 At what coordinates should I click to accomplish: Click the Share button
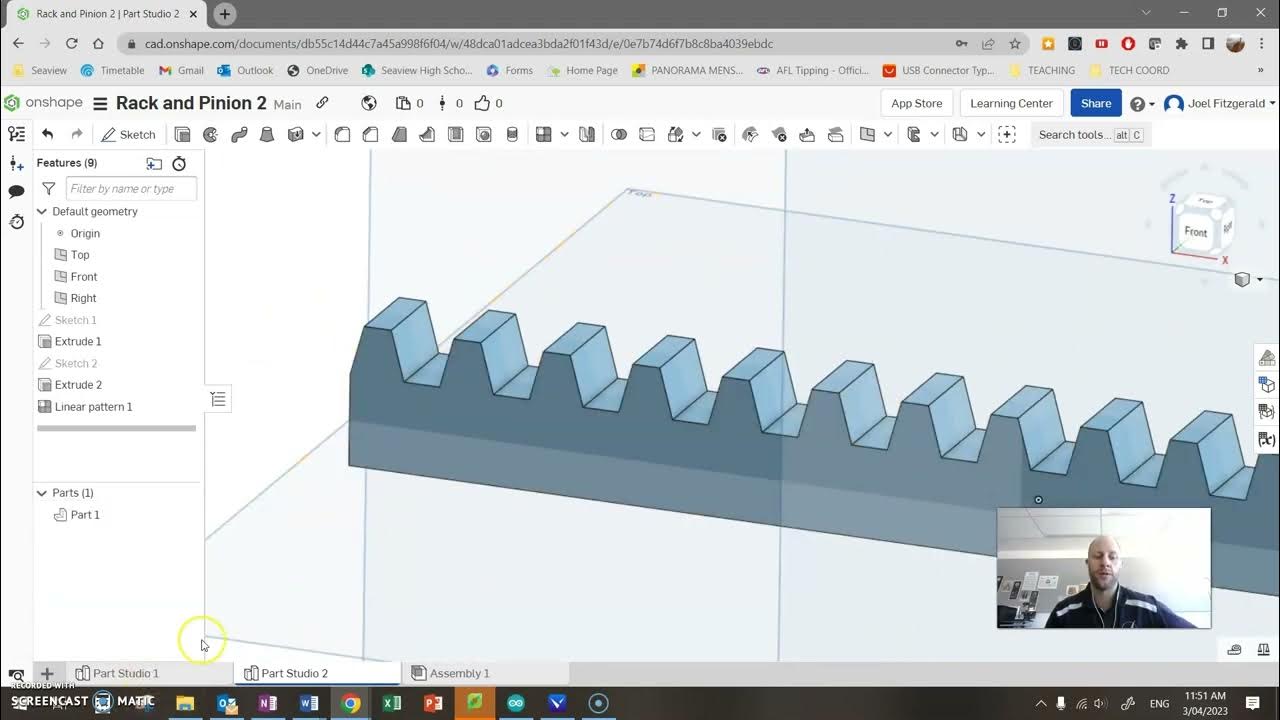[x=1096, y=103]
